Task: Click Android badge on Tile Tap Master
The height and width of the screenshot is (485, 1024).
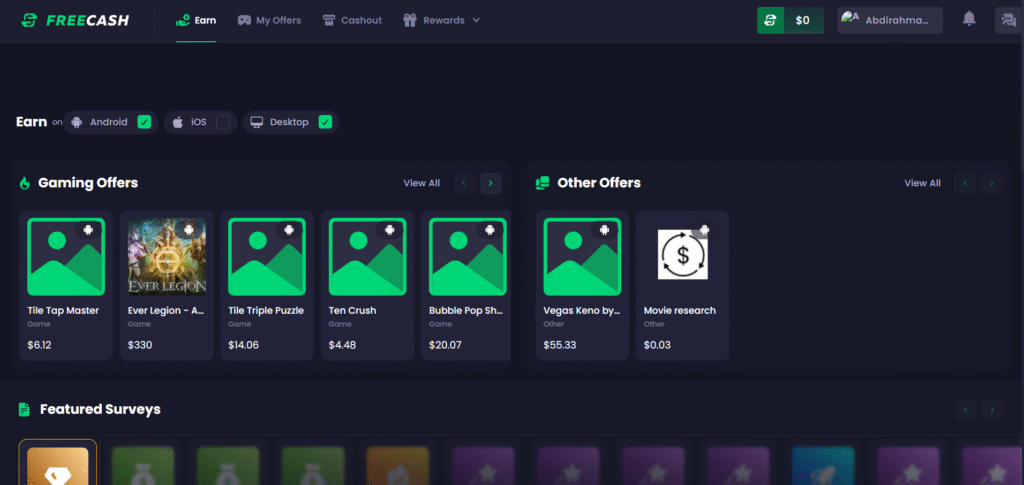Action: (x=89, y=229)
